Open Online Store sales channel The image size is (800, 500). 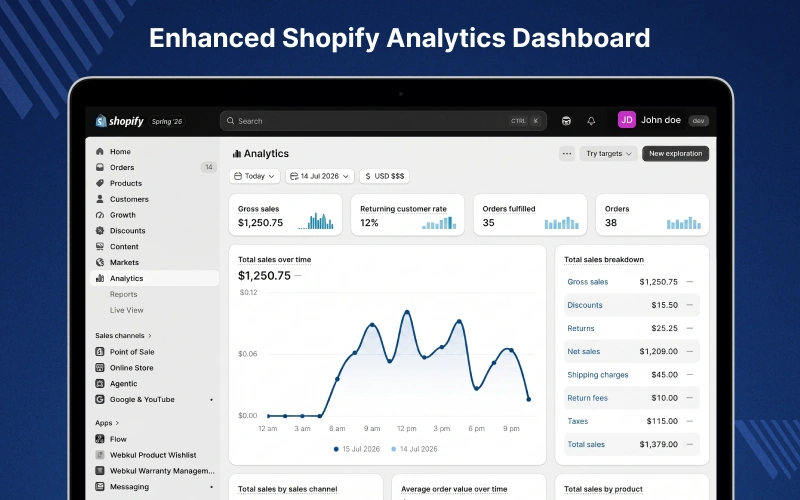click(x=155, y=367)
